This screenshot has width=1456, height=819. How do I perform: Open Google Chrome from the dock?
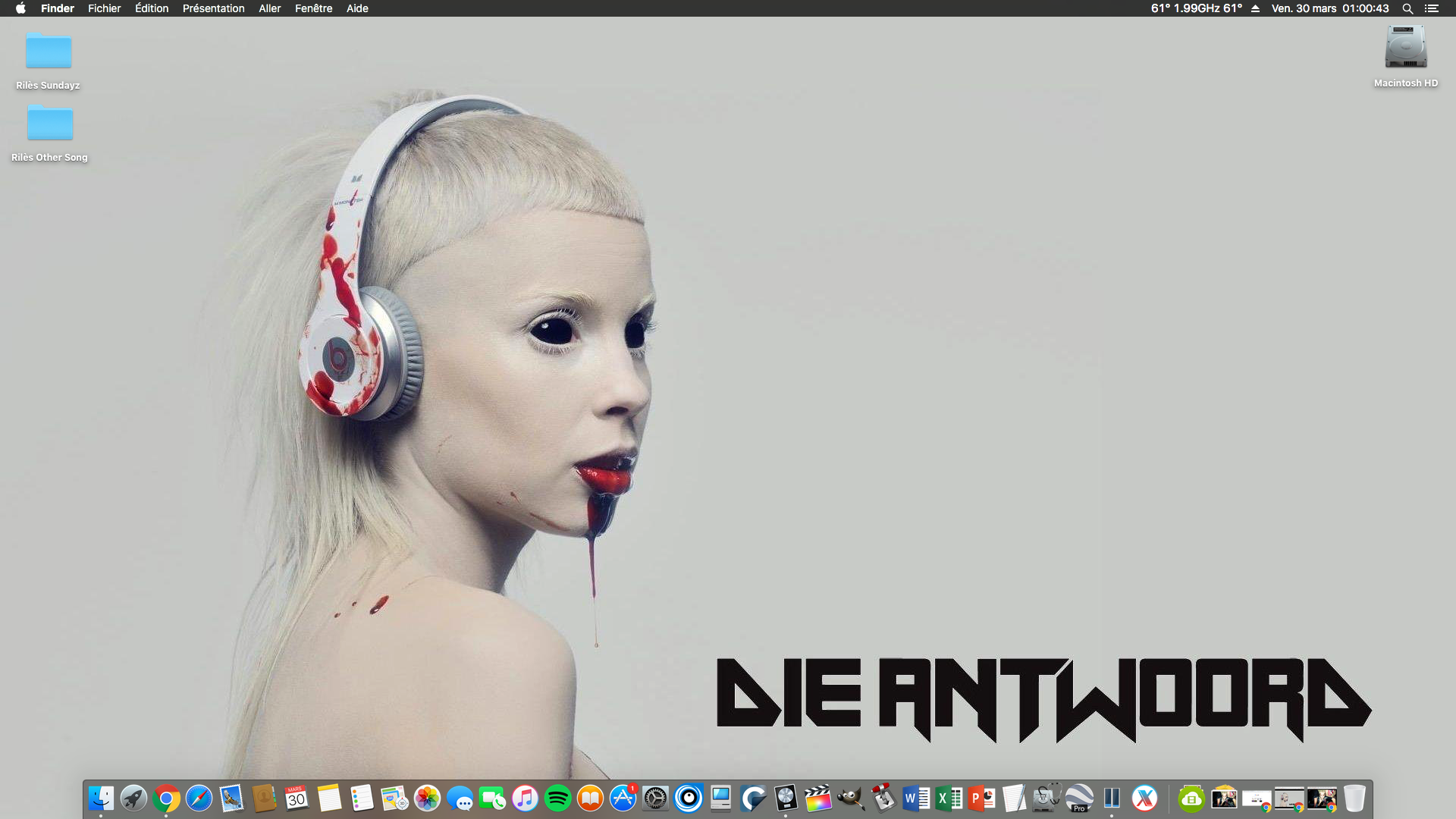166,798
